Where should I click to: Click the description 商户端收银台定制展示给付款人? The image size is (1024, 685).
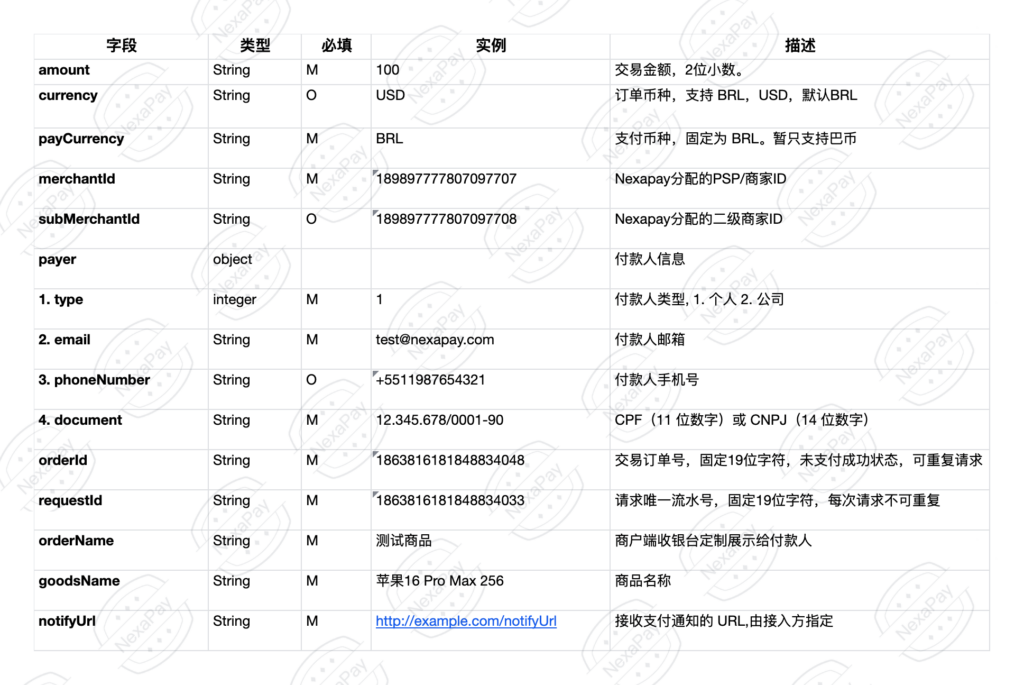coord(713,541)
